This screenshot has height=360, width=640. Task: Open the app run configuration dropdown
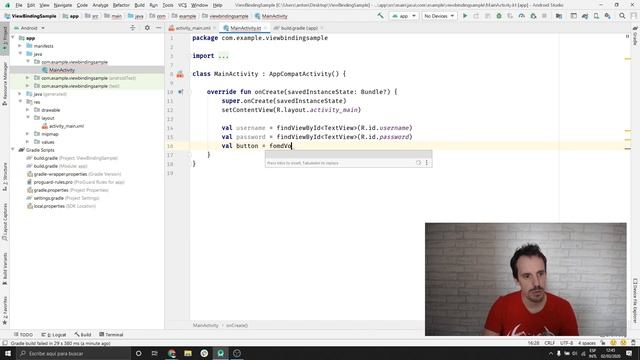pos(404,16)
